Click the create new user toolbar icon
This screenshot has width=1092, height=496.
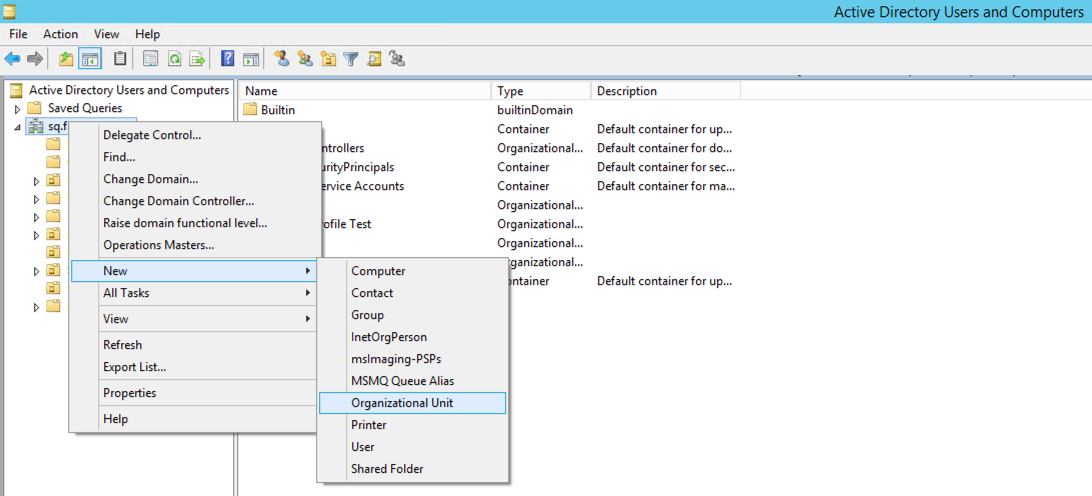tap(282, 59)
